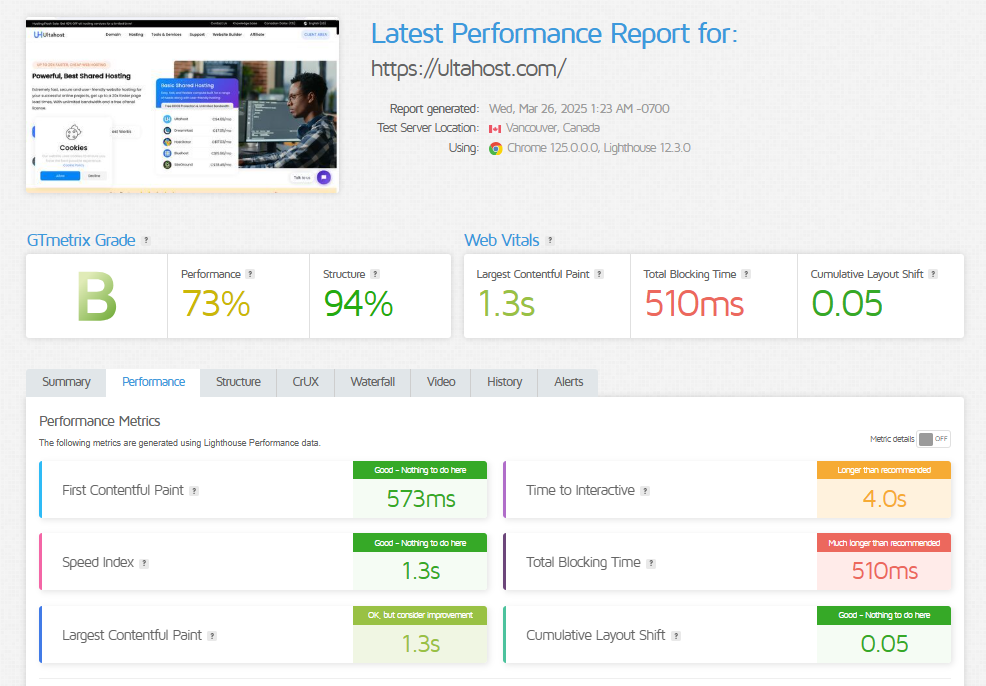Switch to the Summary tab
986x686 pixels.
[66, 382]
